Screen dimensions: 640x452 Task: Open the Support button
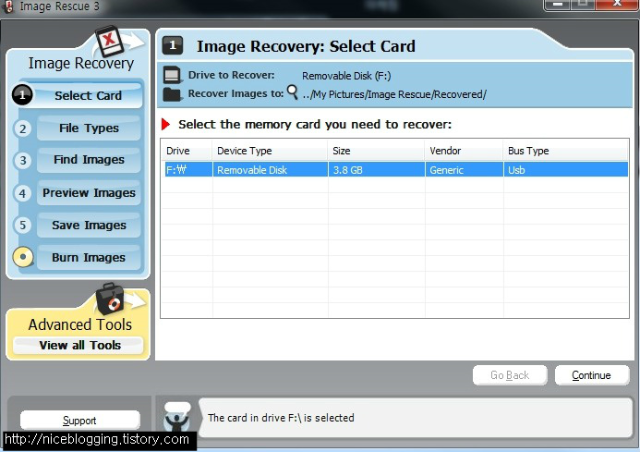[80, 421]
